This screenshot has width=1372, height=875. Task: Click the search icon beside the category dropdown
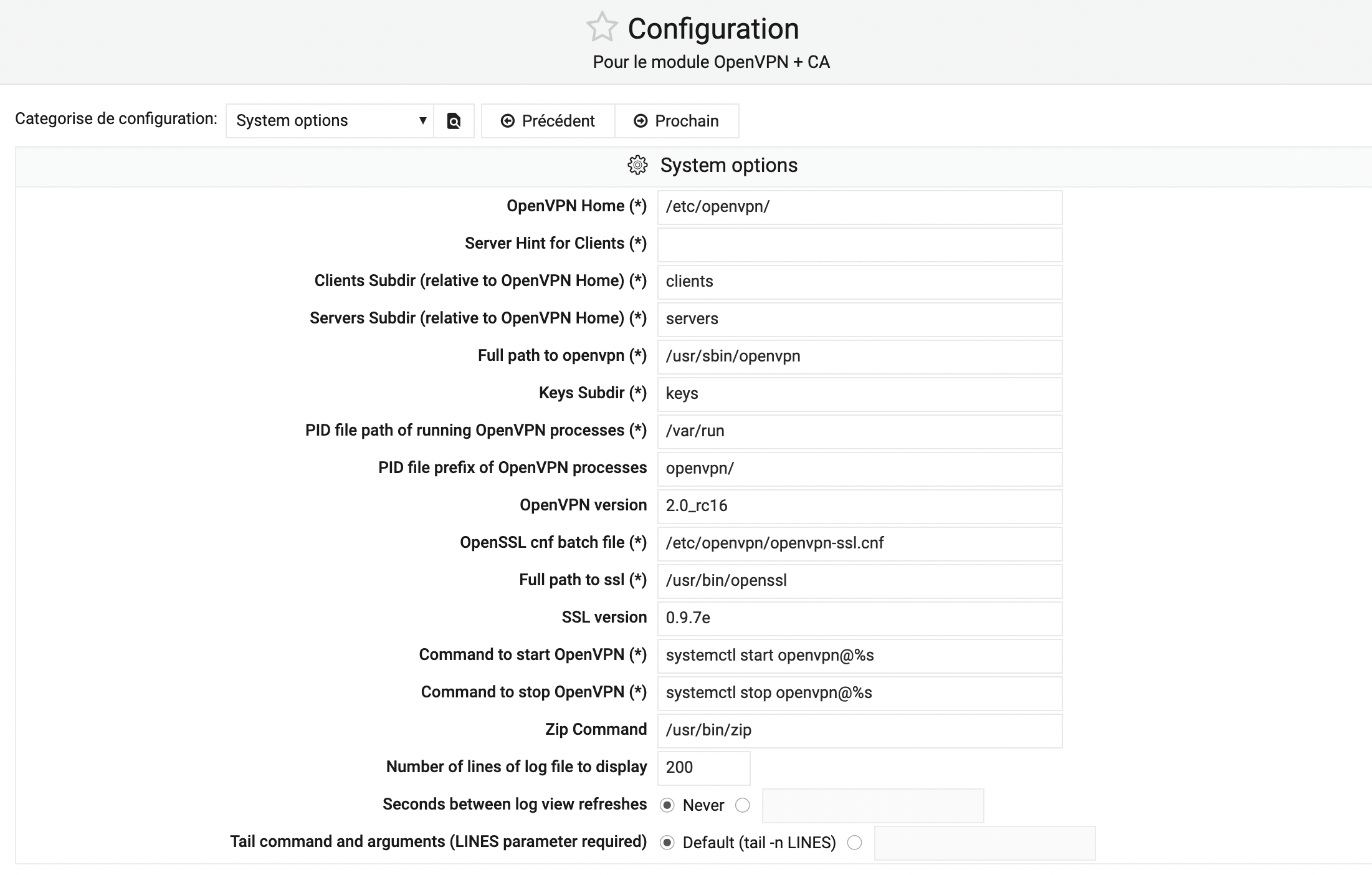point(454,120)
